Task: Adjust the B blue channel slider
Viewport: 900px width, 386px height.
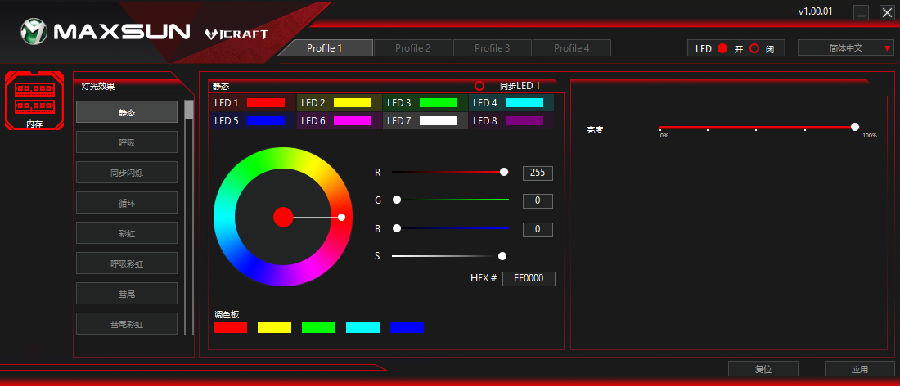Action: coord(451,228)
